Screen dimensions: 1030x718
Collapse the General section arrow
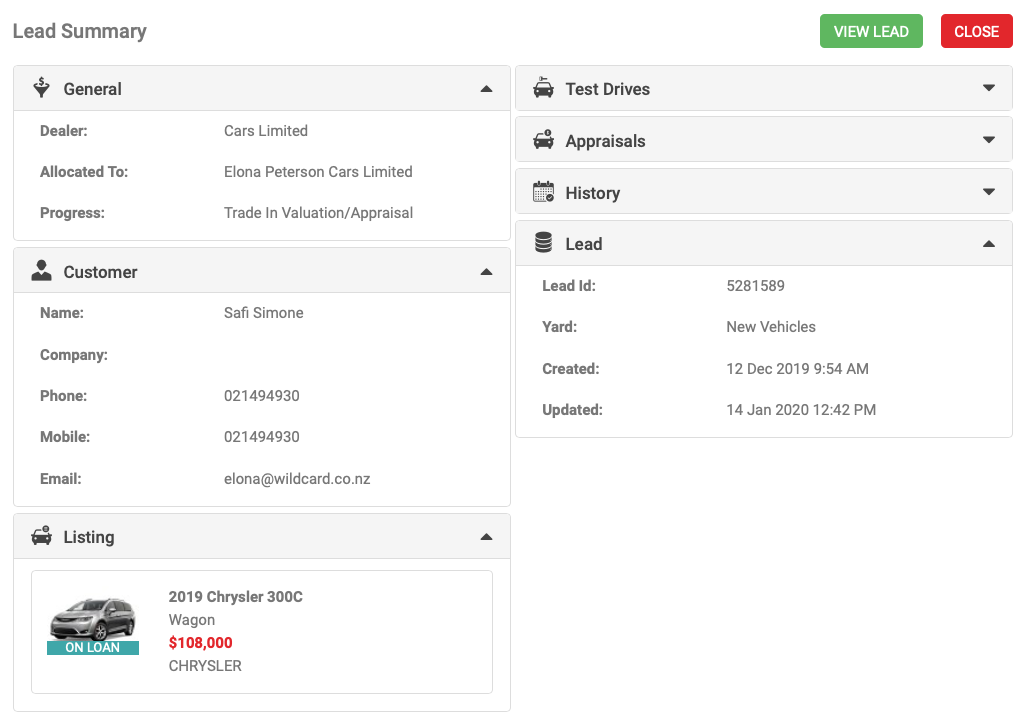(x=486, y=89)
